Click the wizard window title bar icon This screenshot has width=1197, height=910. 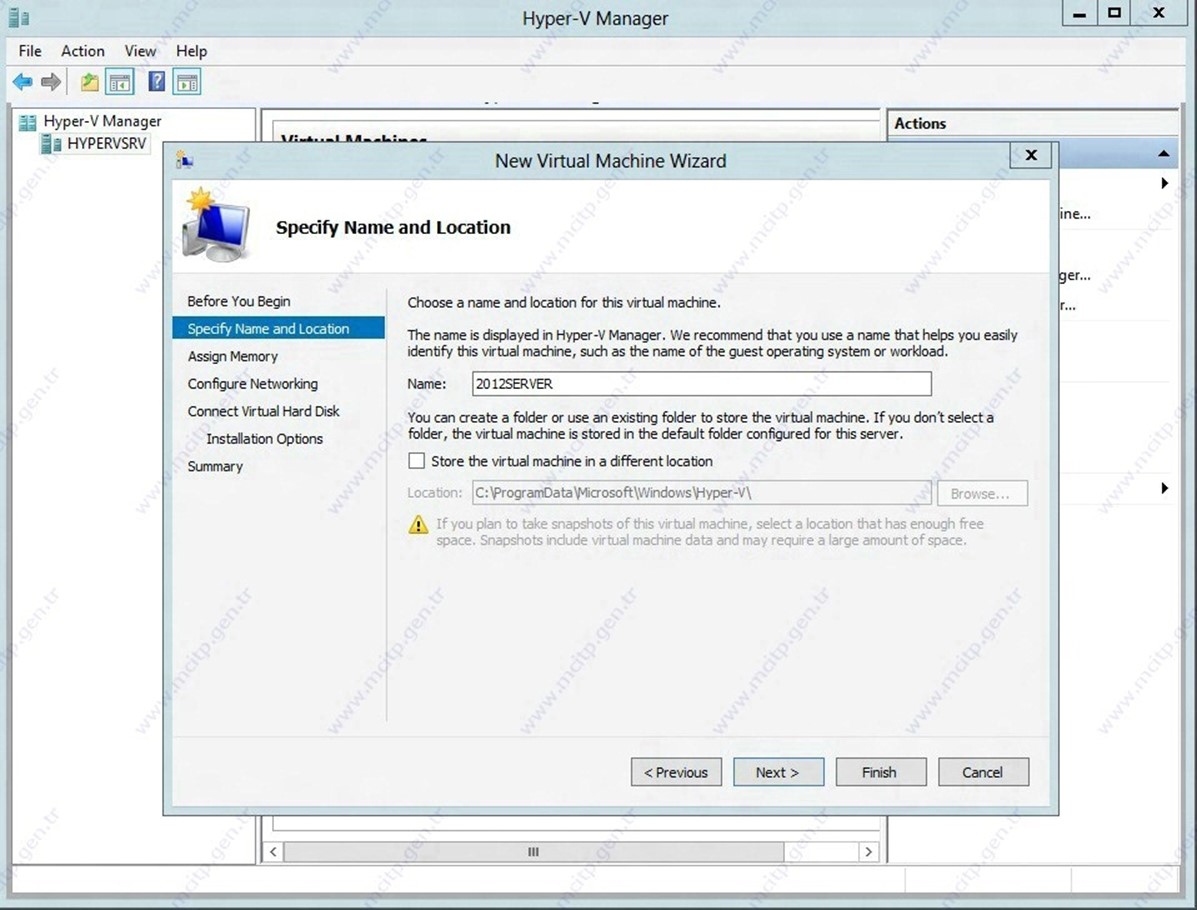[x=185, y=160]
